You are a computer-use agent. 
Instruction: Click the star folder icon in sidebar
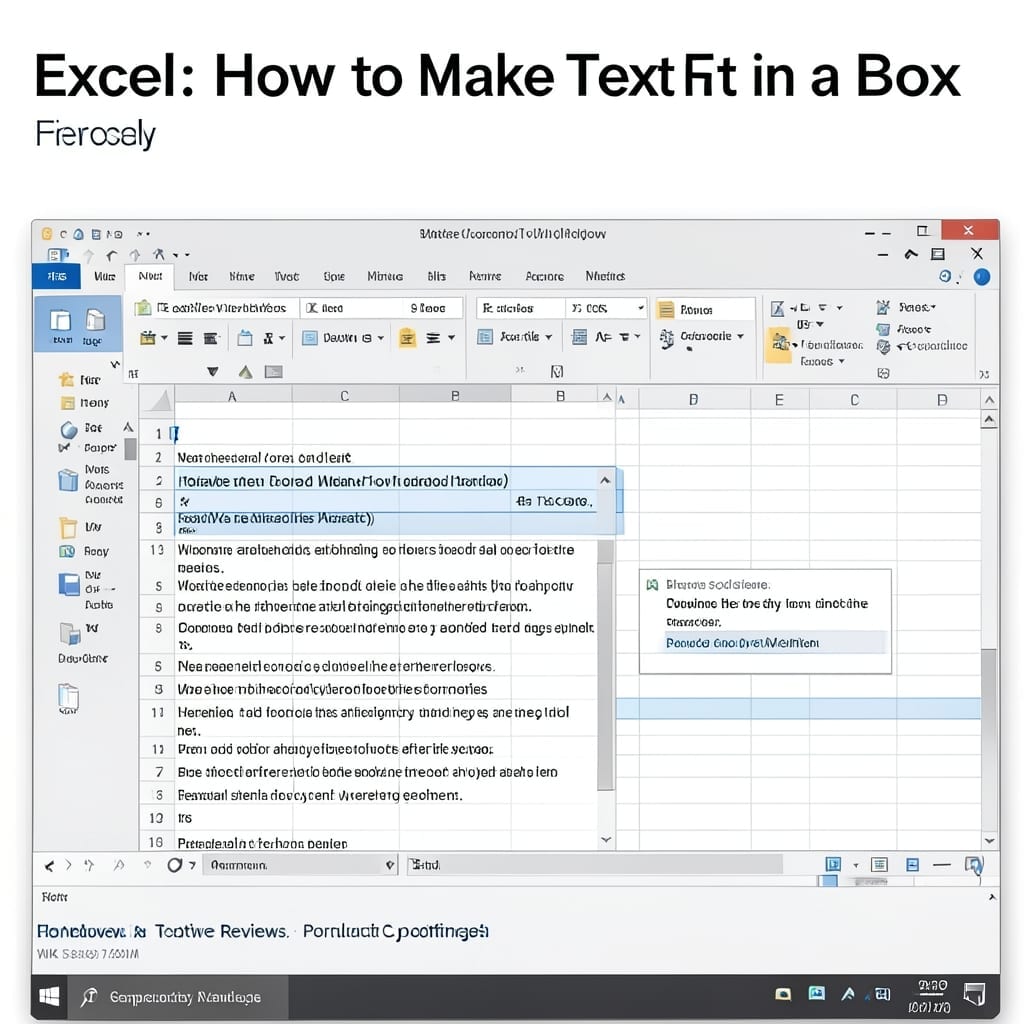[66, 379]
